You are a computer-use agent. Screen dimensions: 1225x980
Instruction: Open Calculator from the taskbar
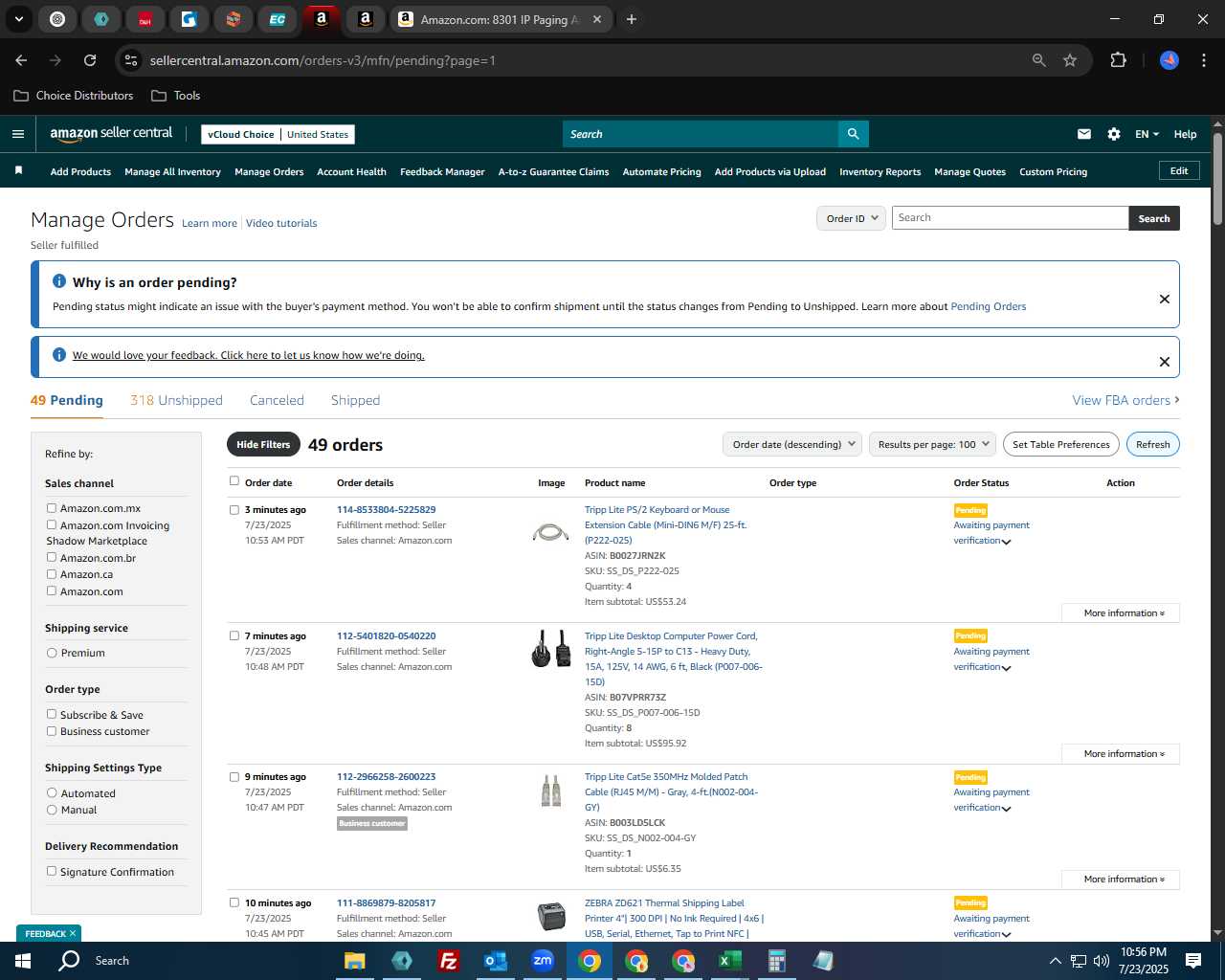coord(776,961)
